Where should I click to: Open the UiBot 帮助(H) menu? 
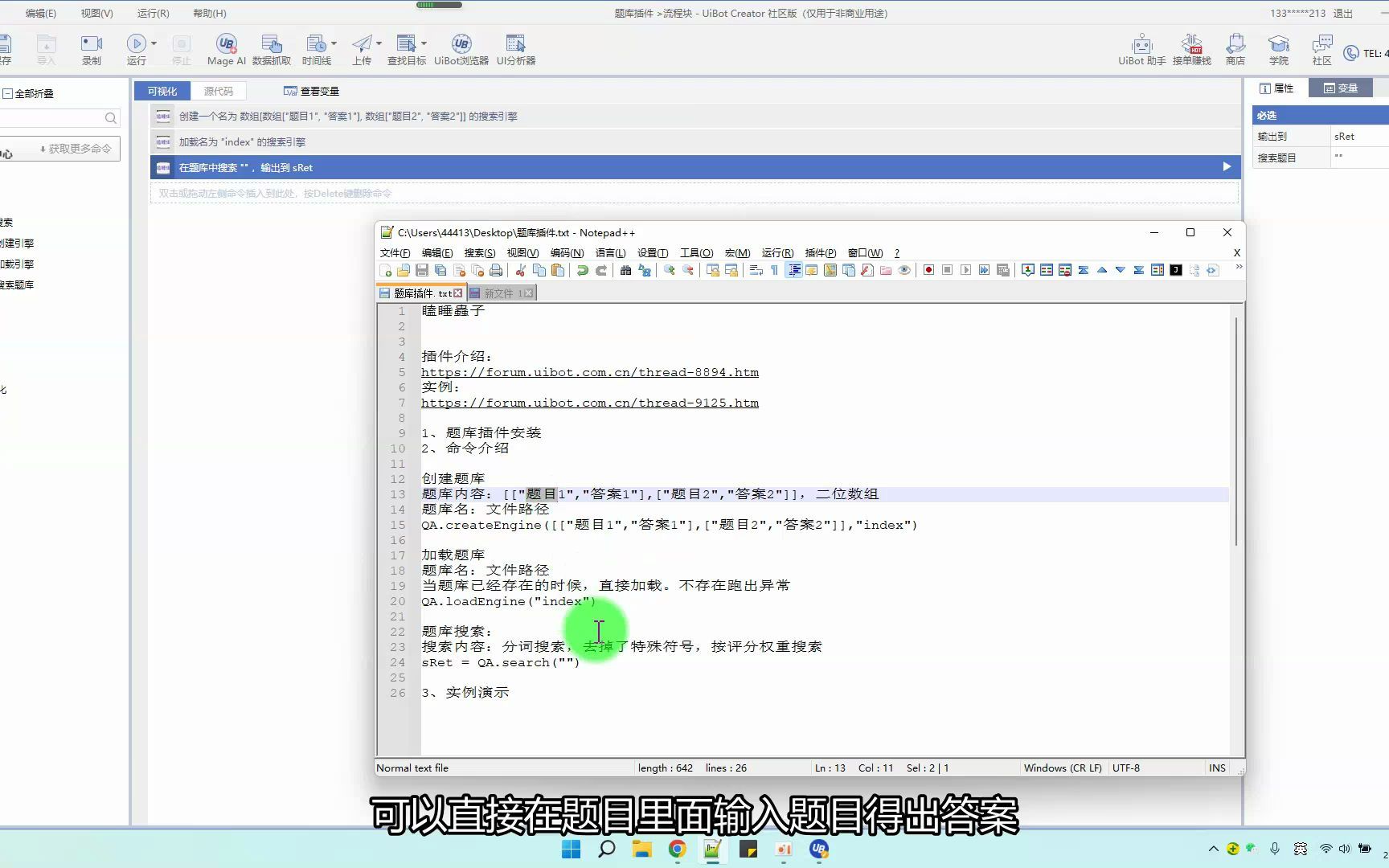click(210, 13)
